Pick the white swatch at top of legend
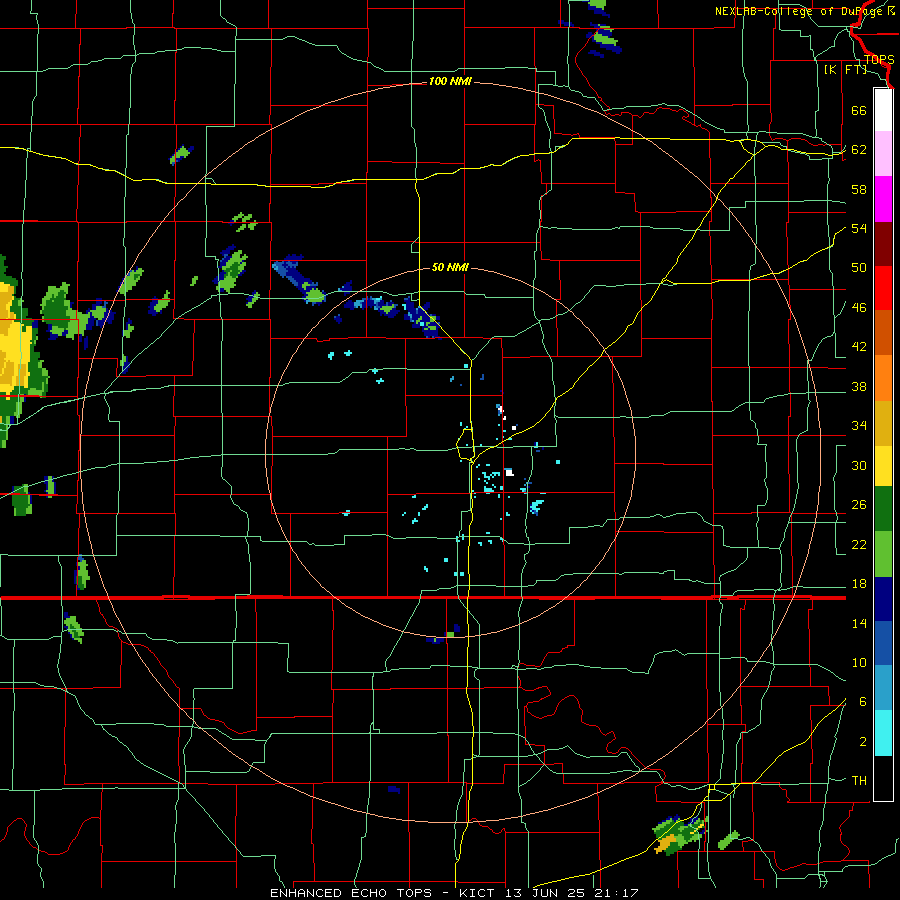Image resolution: width=900 pixels, height=900 pixels. 883,110
